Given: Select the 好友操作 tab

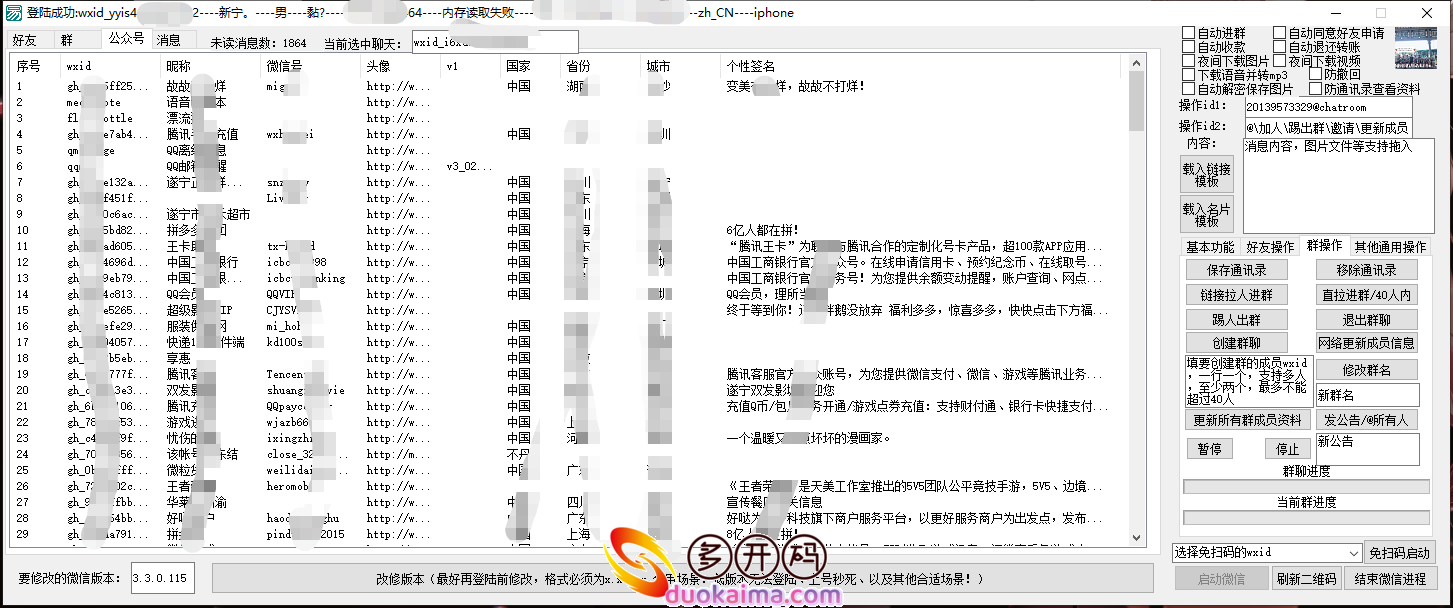Looking at the screenshot, I should 1270,246.
